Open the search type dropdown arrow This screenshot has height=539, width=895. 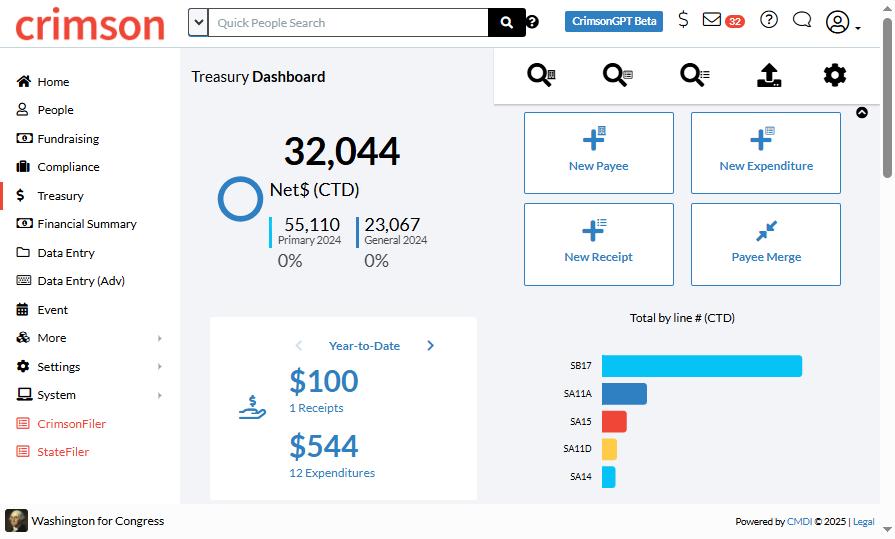point(198,22)
